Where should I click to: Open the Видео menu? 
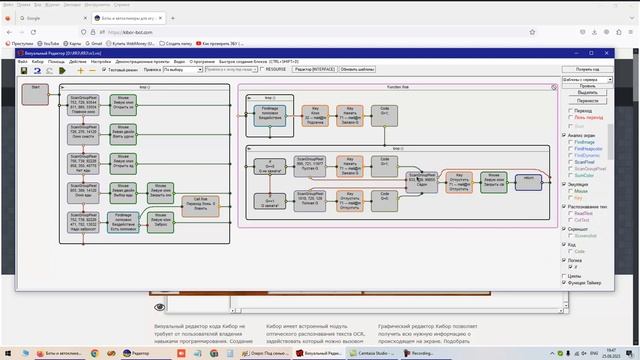point(179,62)
